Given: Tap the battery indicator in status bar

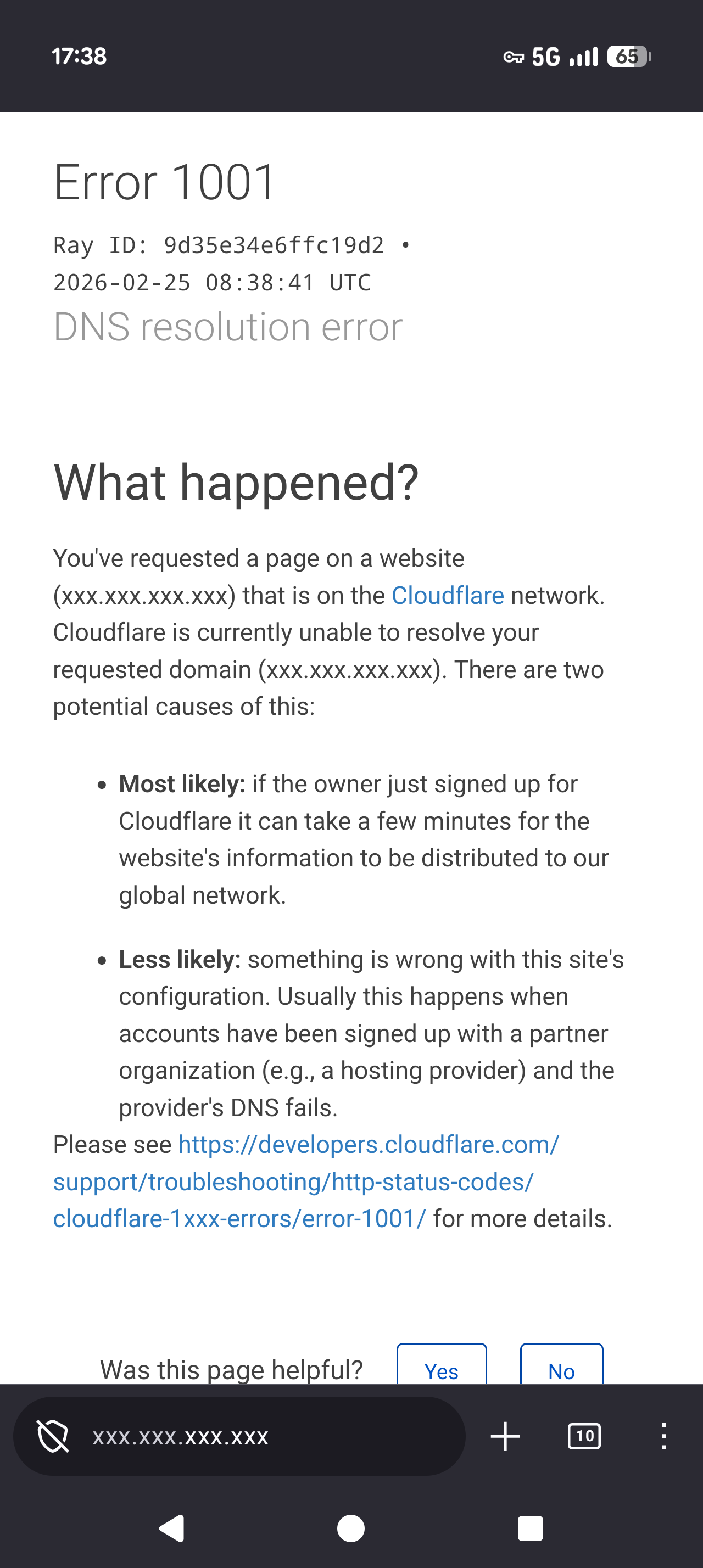Looking at the screenshot, I should tap(629, 57).
